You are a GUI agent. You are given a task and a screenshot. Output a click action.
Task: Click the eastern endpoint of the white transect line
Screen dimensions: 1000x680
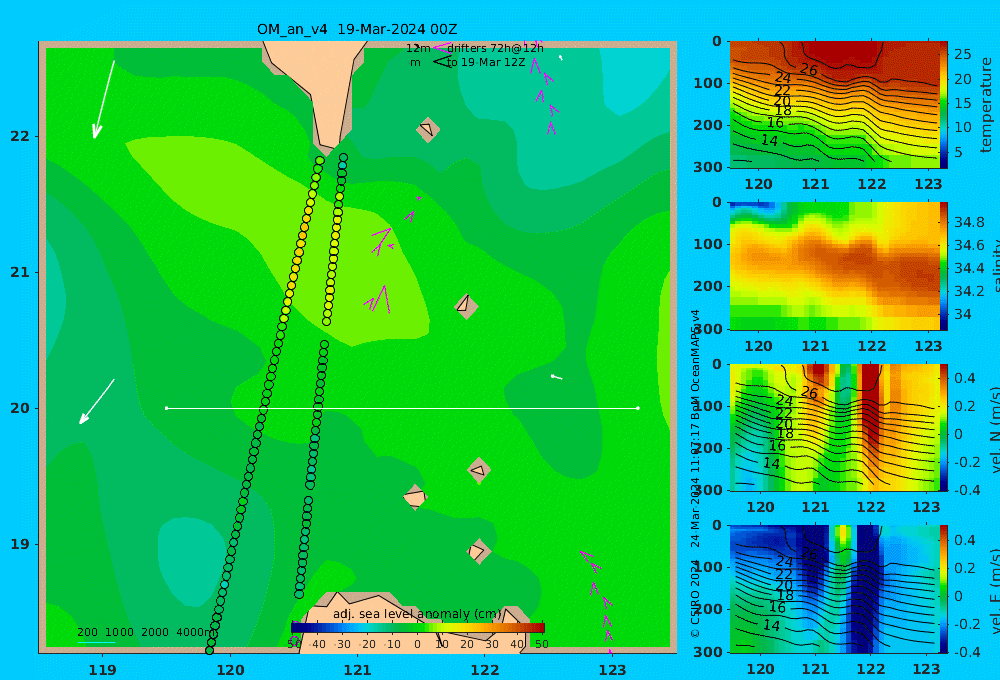point(638,408)
